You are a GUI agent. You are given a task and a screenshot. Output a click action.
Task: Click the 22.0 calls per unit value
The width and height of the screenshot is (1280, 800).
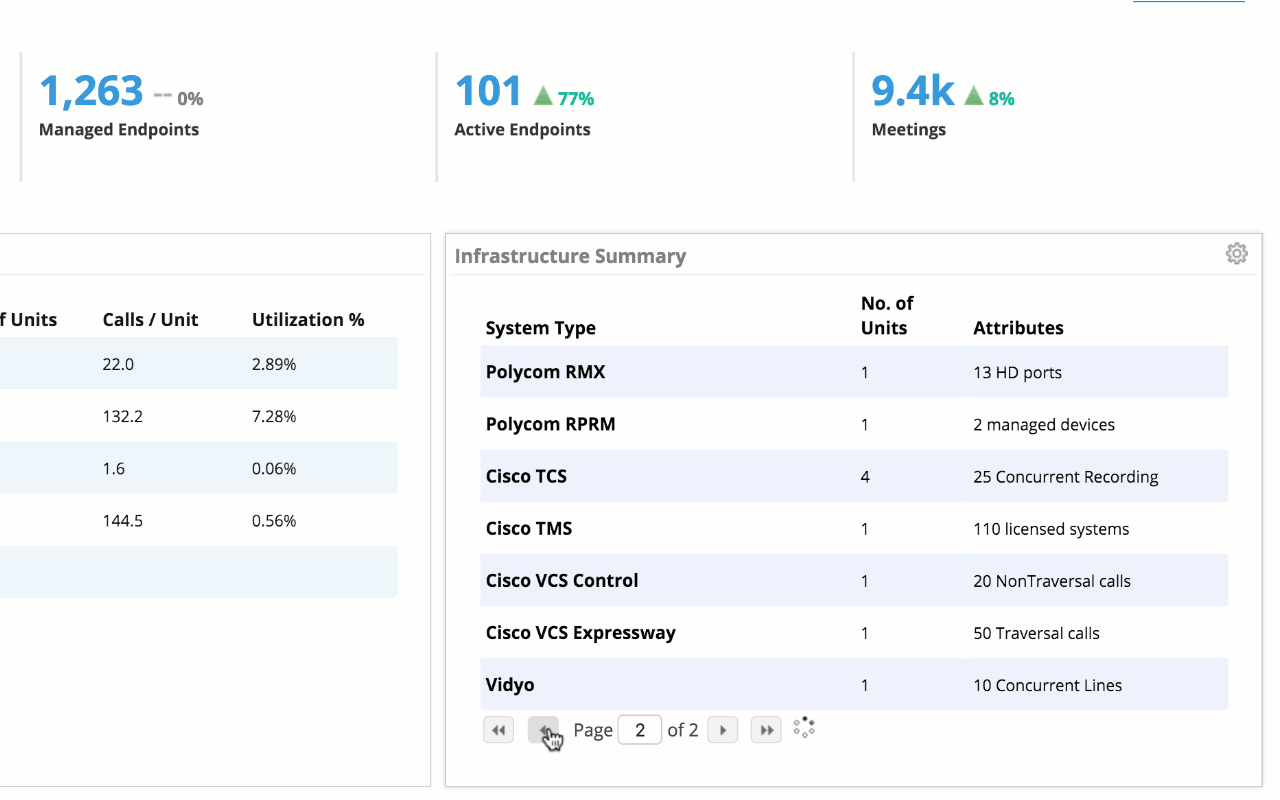(118, 364)
